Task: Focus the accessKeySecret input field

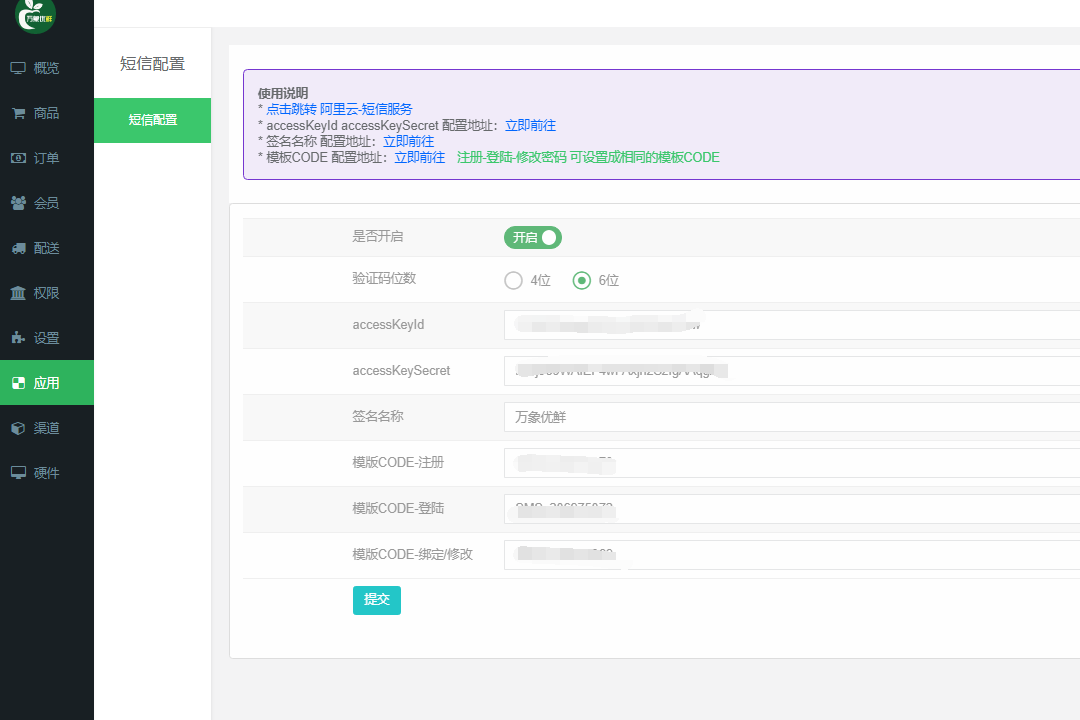Action: [x=792, y=371]
